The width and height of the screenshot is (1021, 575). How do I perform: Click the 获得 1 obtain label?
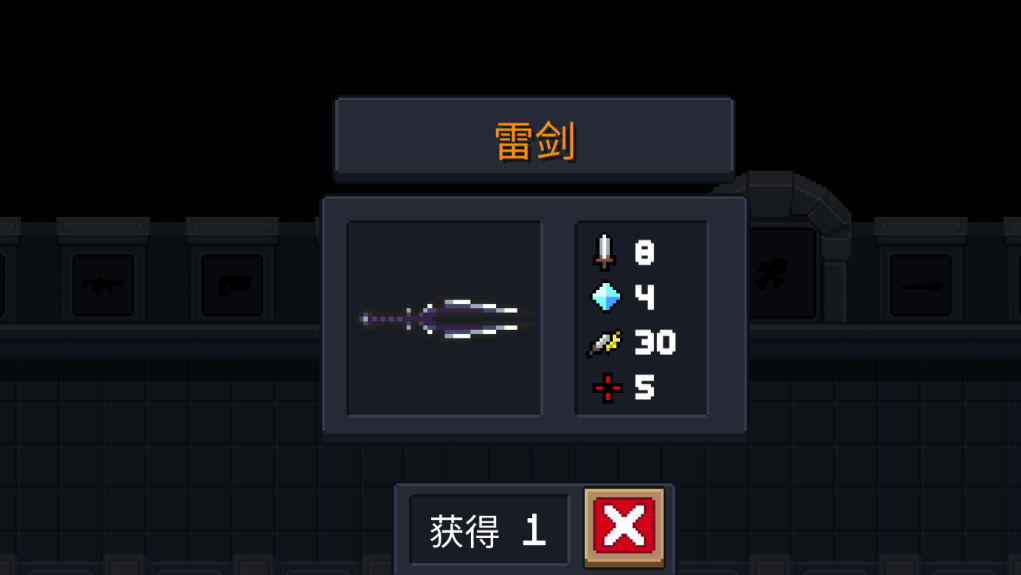coord(488,530)
